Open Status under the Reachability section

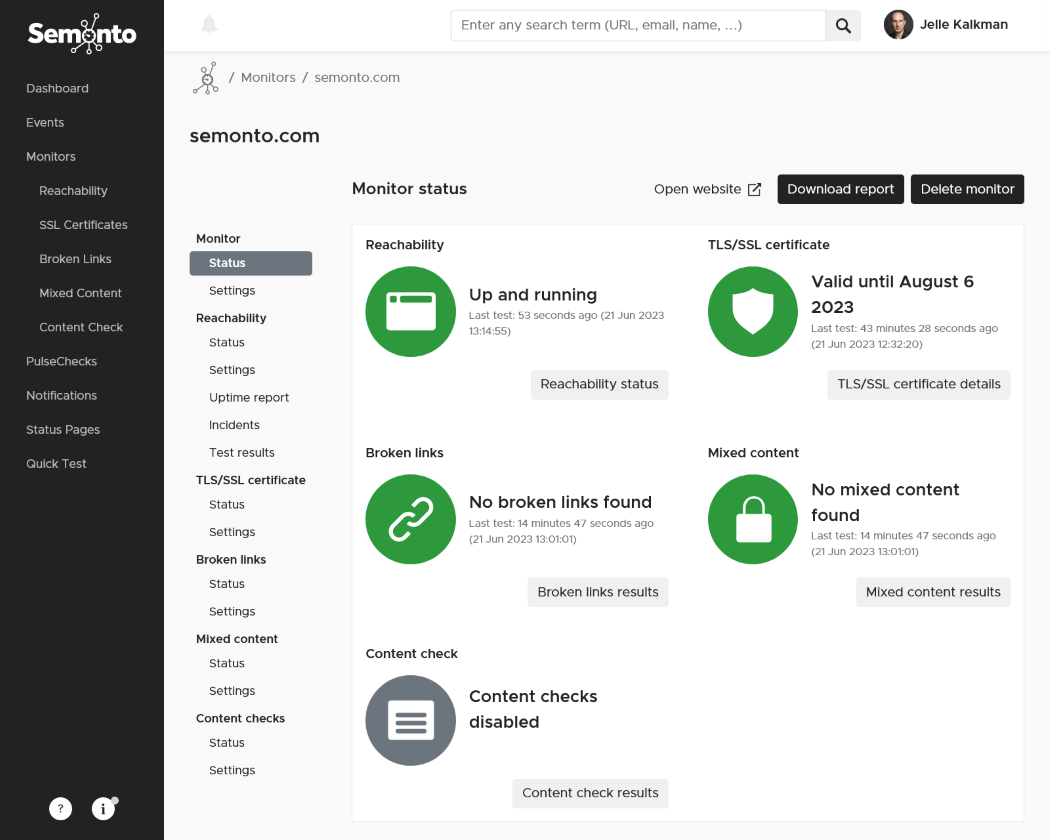(227, 342)
